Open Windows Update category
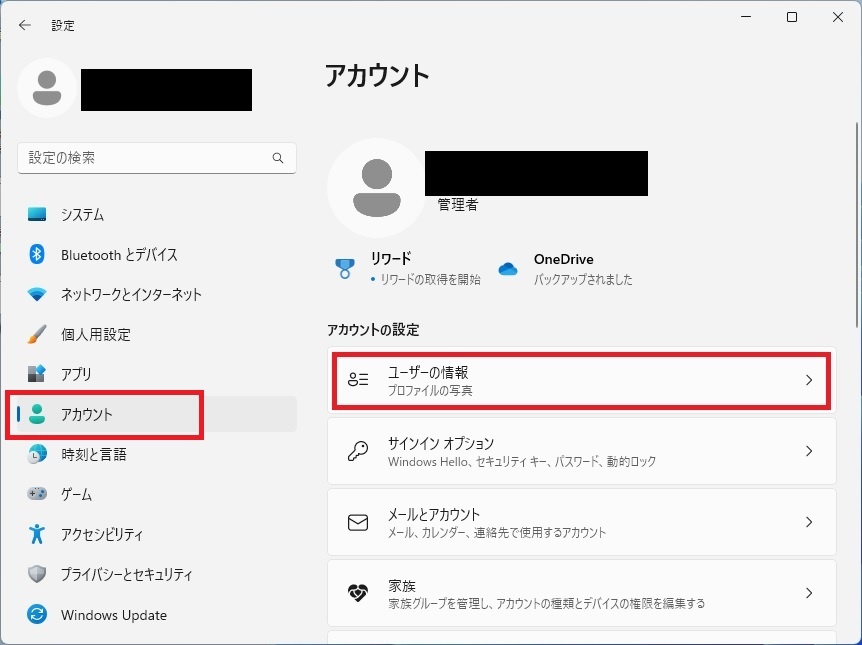 pos(157,614)
